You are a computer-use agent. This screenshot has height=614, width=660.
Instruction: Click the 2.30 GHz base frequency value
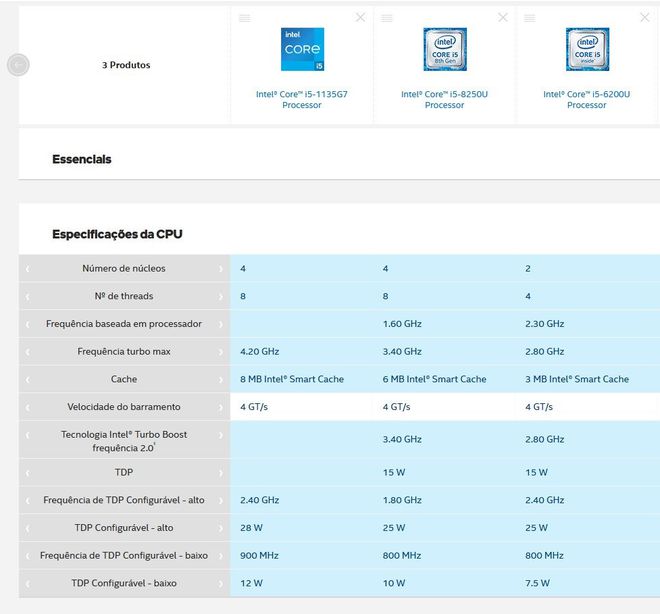(x=545, y=324)
